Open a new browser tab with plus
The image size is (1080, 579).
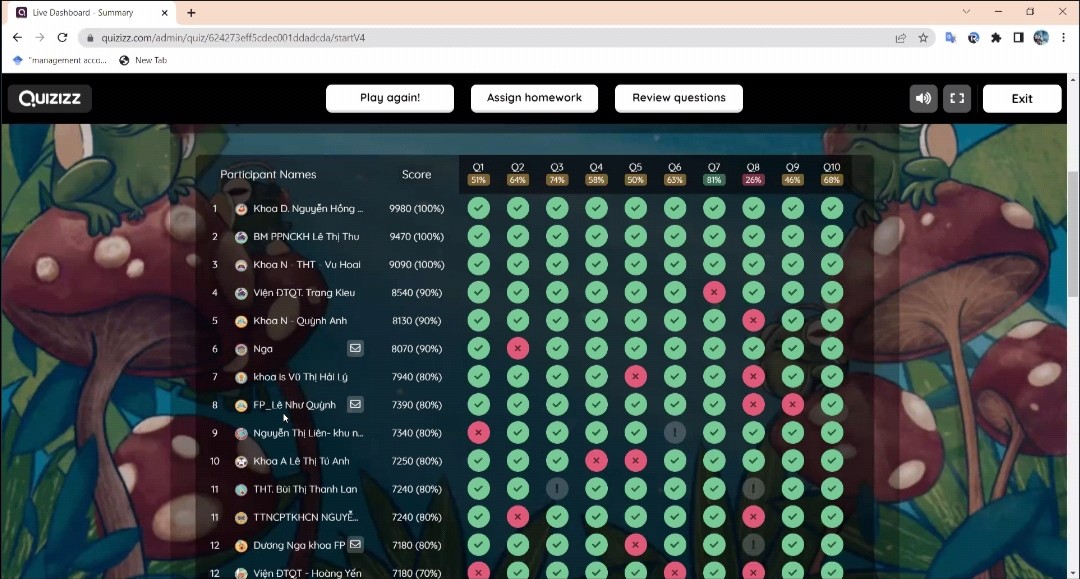(191, 13)
